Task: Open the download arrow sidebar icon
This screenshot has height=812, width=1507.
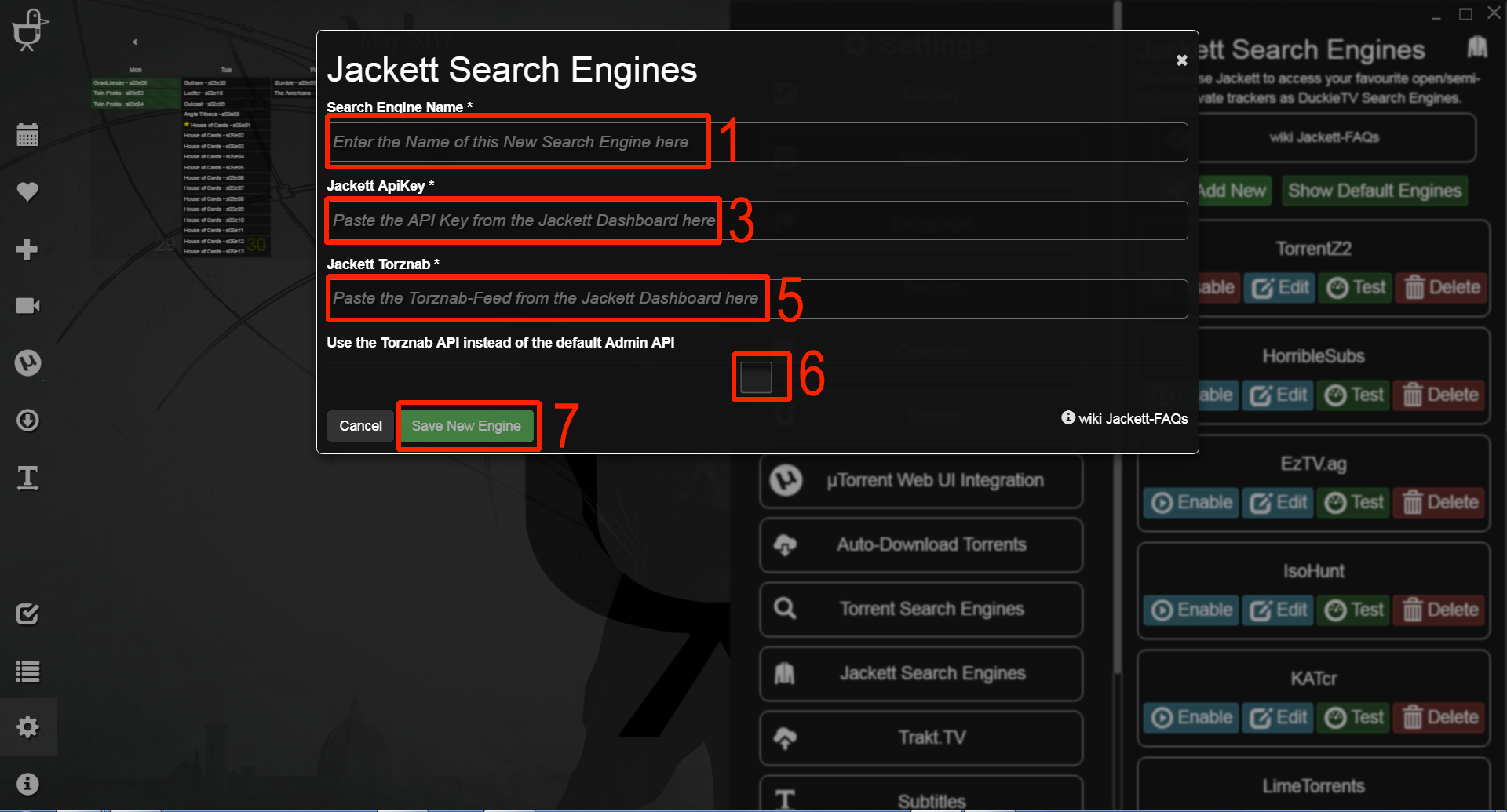Action: [x=27, y=421]
